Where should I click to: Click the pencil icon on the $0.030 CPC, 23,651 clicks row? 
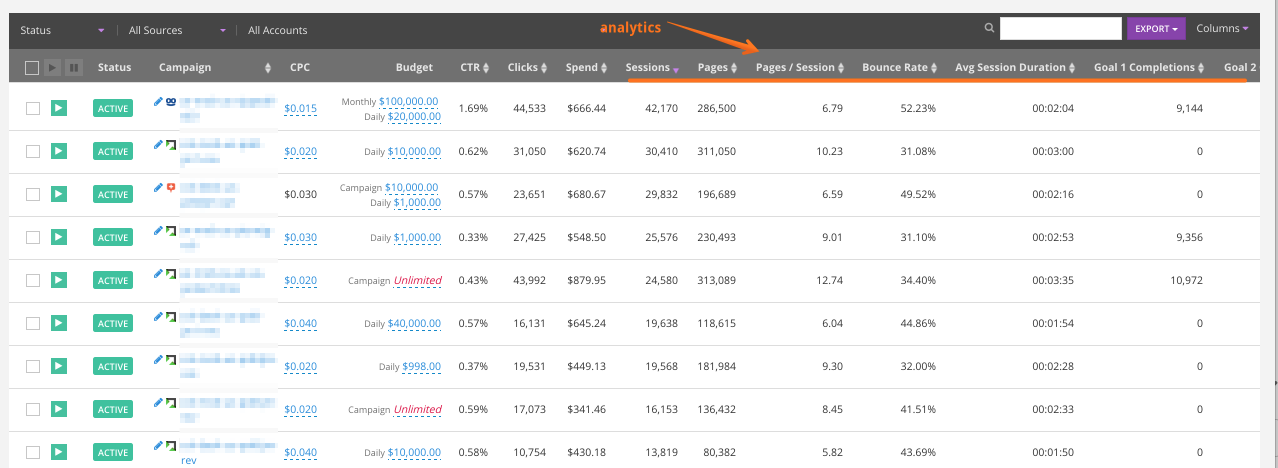(158, 187)
